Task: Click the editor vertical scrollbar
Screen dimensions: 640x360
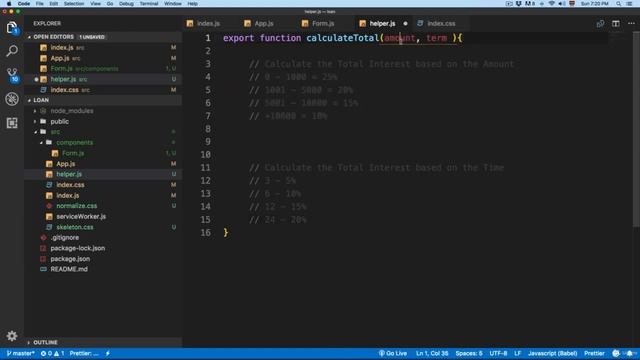Action: (x=636, y=130)
